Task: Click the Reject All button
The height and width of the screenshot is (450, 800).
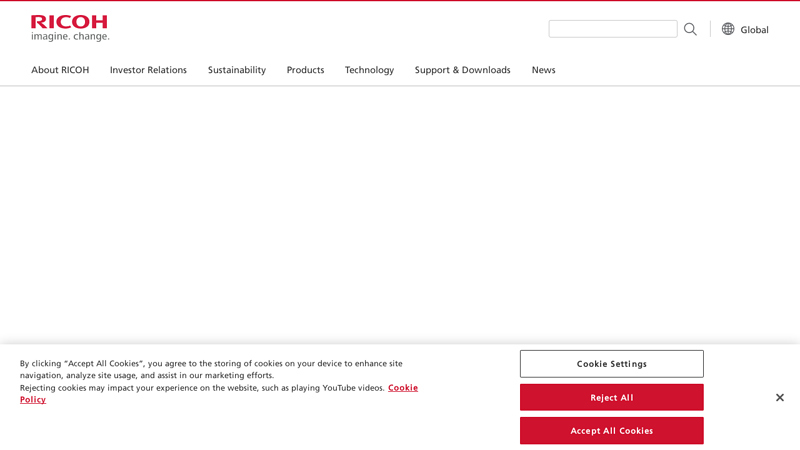Action: [x=612, y=397]
